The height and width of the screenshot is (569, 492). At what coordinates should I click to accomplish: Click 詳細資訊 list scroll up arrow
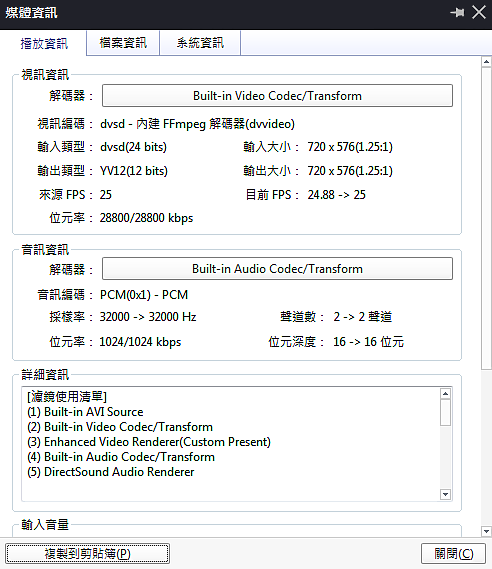coord(446,394)
